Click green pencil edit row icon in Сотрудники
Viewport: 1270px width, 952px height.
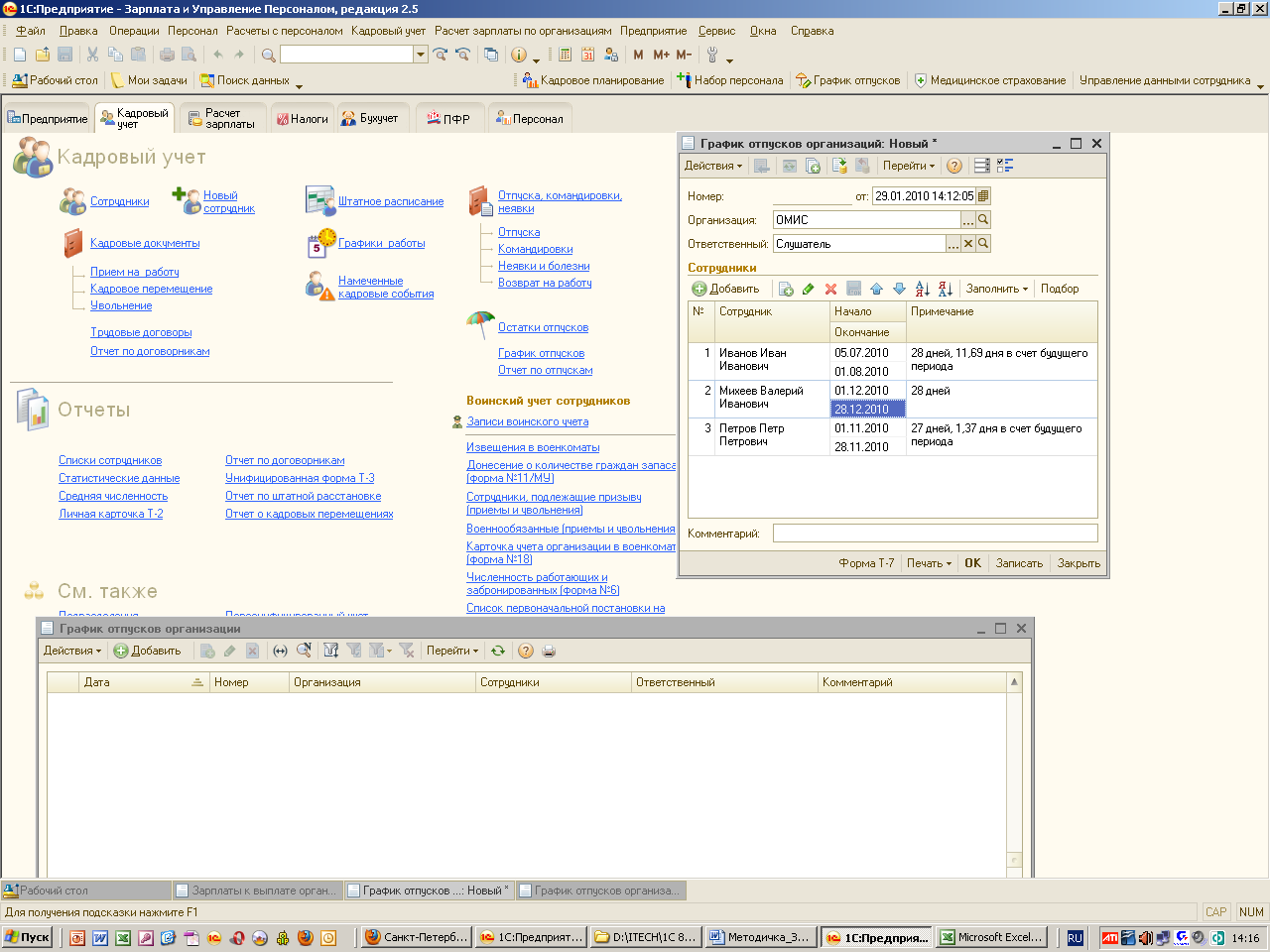pos(808,289)
